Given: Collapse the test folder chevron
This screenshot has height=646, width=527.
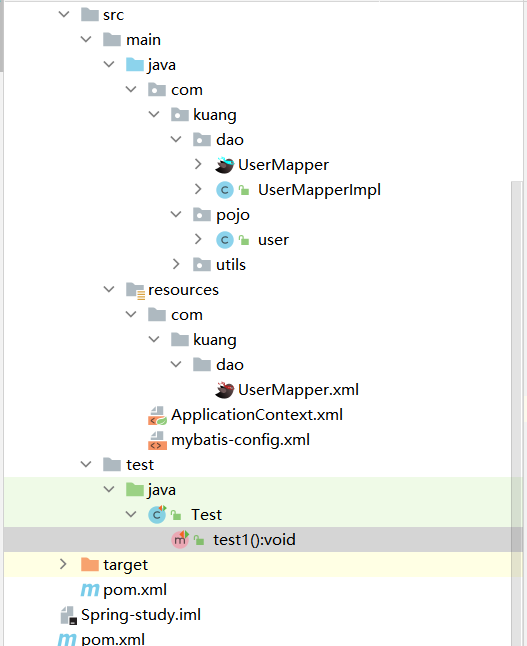Looking at the screenshot, I should (86, 464).
